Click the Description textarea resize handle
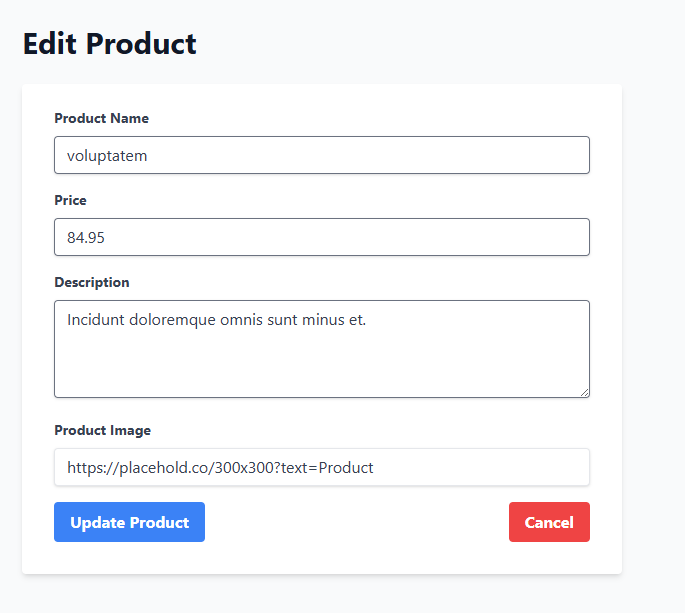Viewport: 685px width, 613px height. pos(584,392)
